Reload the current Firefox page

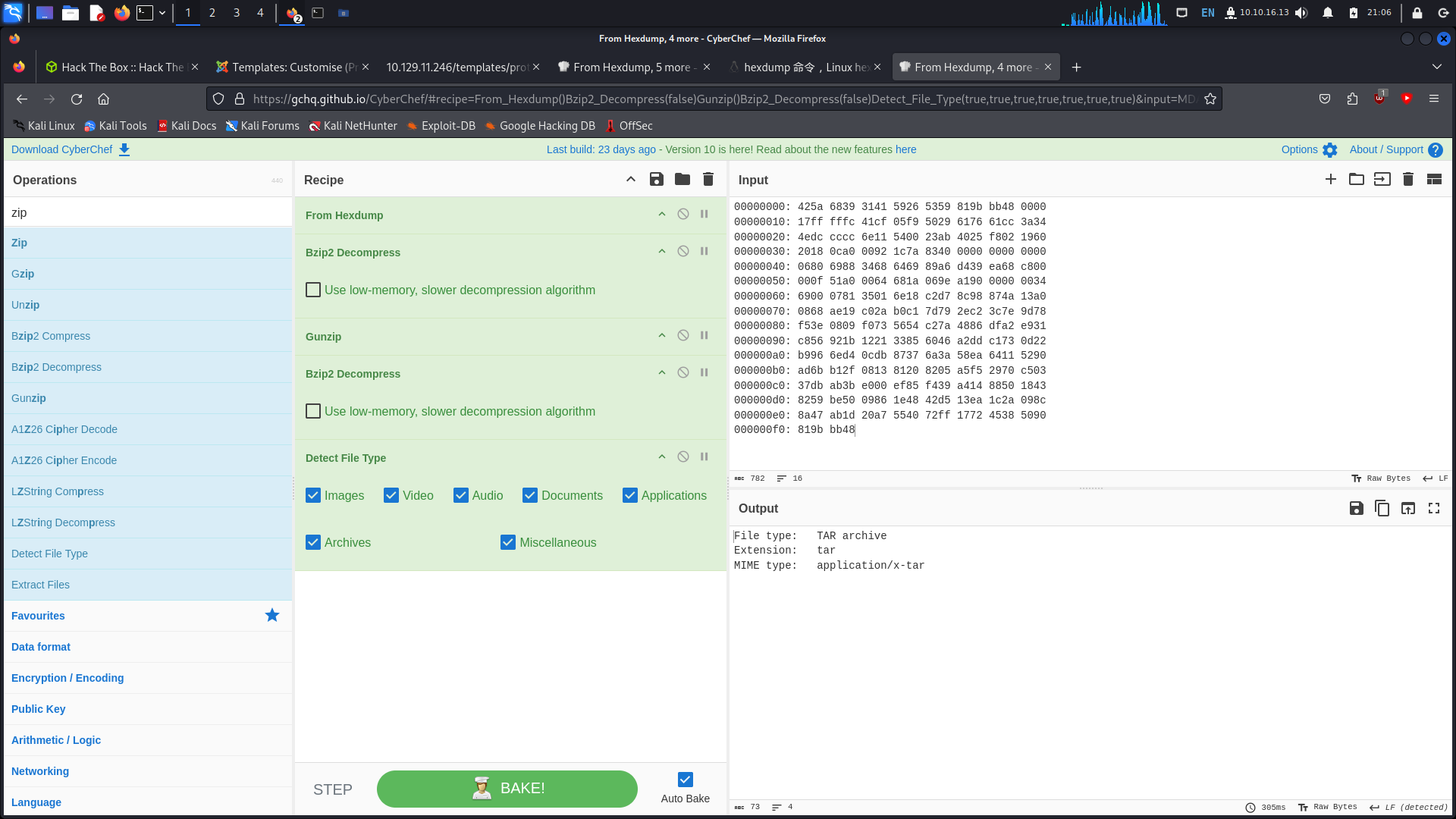(77, 99)
